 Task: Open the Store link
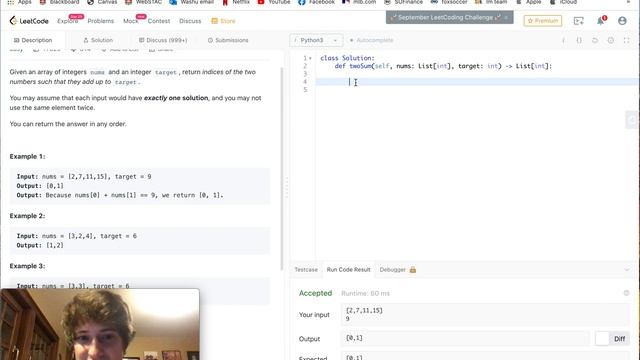click(x=223, y=21)
